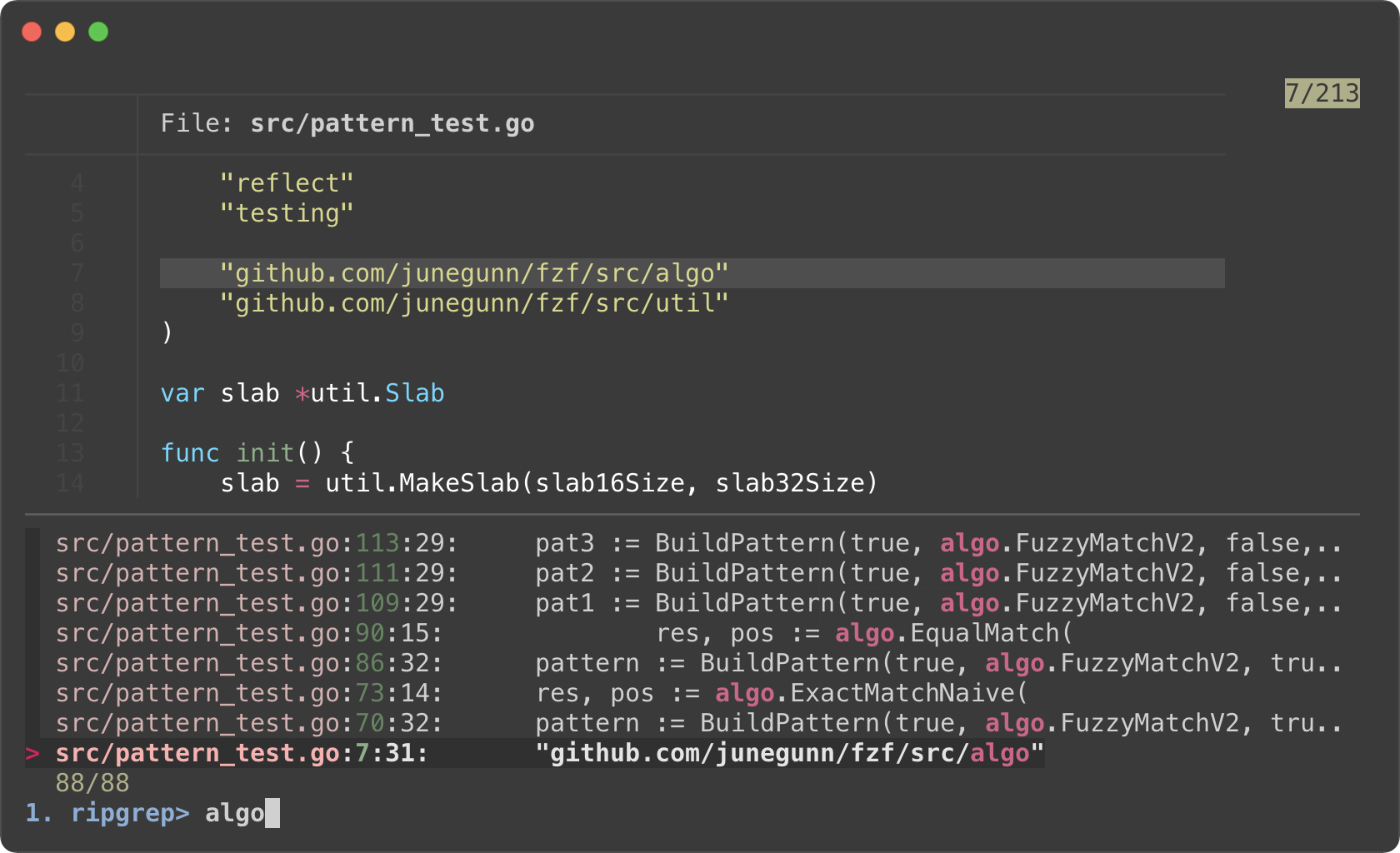Click the util.MakeSlab preview line
Image resolution: width=1400 pixels, height=853 pixels.
tap(549, 483)
